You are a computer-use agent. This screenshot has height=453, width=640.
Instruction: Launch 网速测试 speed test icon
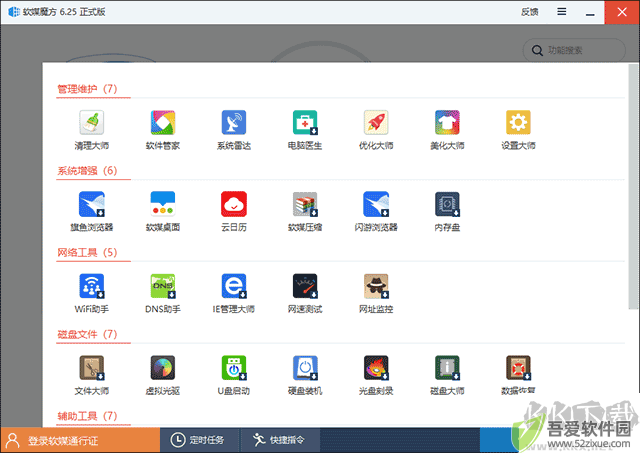305,286
